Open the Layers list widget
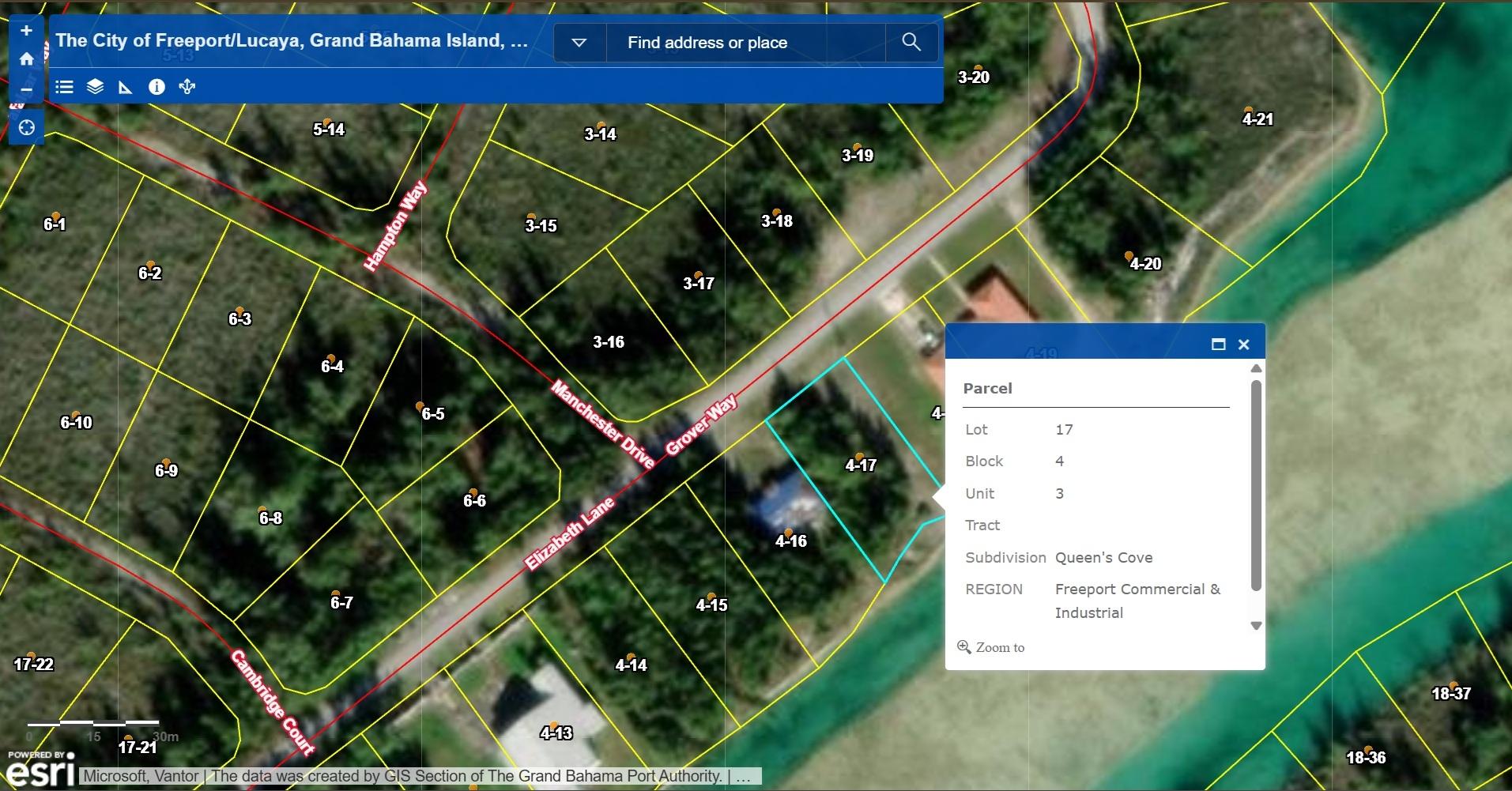 pos(95,87)
